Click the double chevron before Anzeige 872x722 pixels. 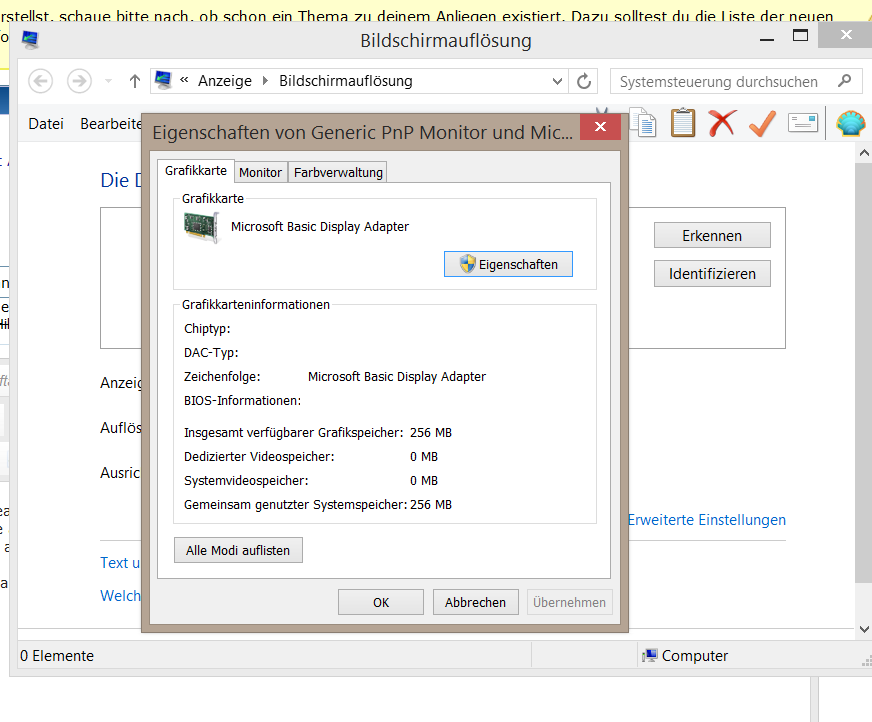[x=184, y=80]
